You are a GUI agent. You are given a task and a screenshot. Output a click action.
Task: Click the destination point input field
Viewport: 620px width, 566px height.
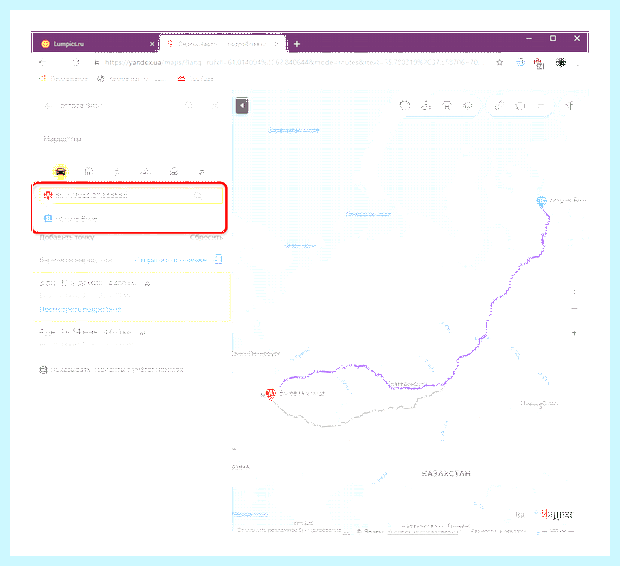130,218
